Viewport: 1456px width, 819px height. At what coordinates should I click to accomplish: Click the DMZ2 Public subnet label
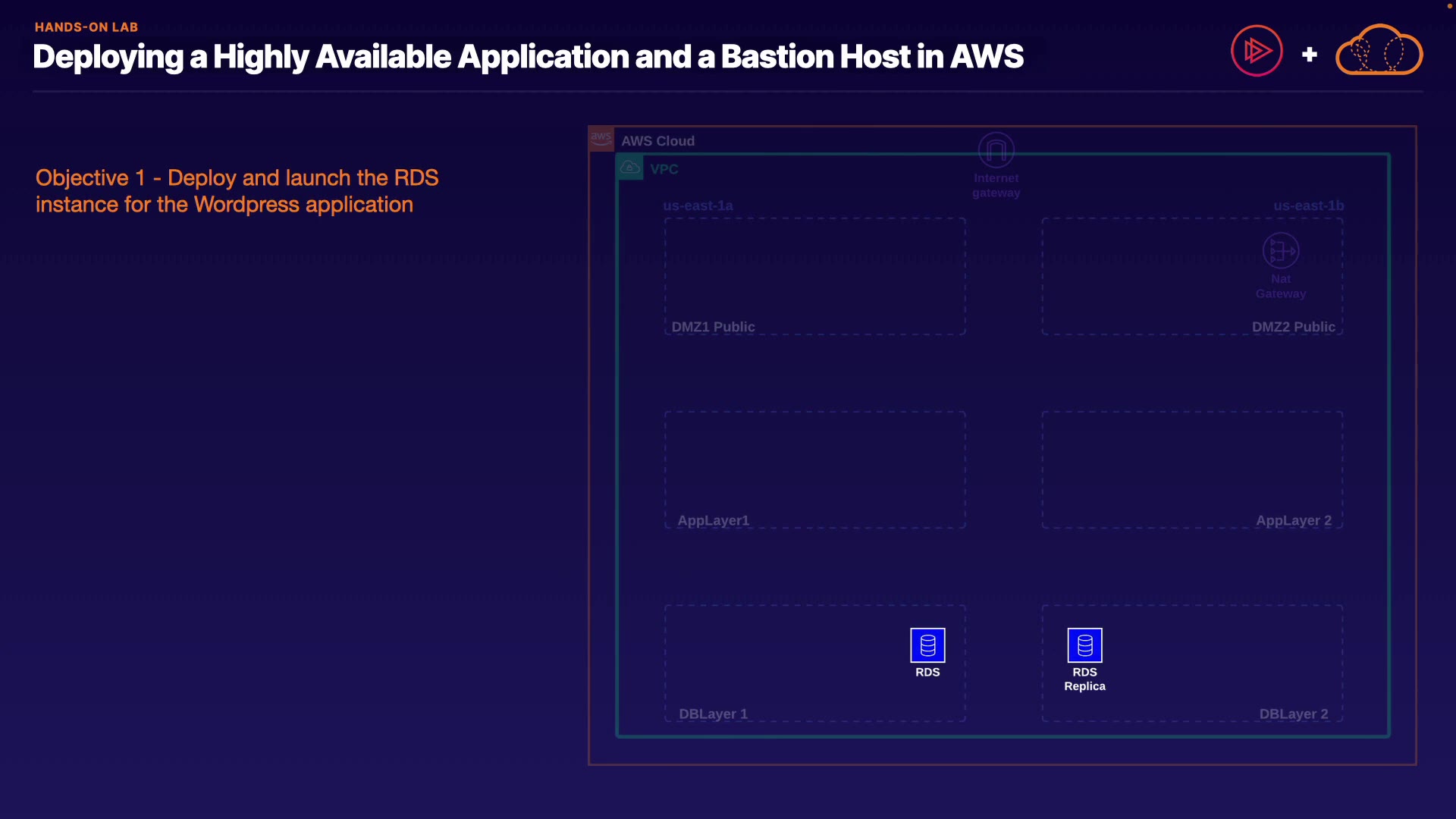1293,327
